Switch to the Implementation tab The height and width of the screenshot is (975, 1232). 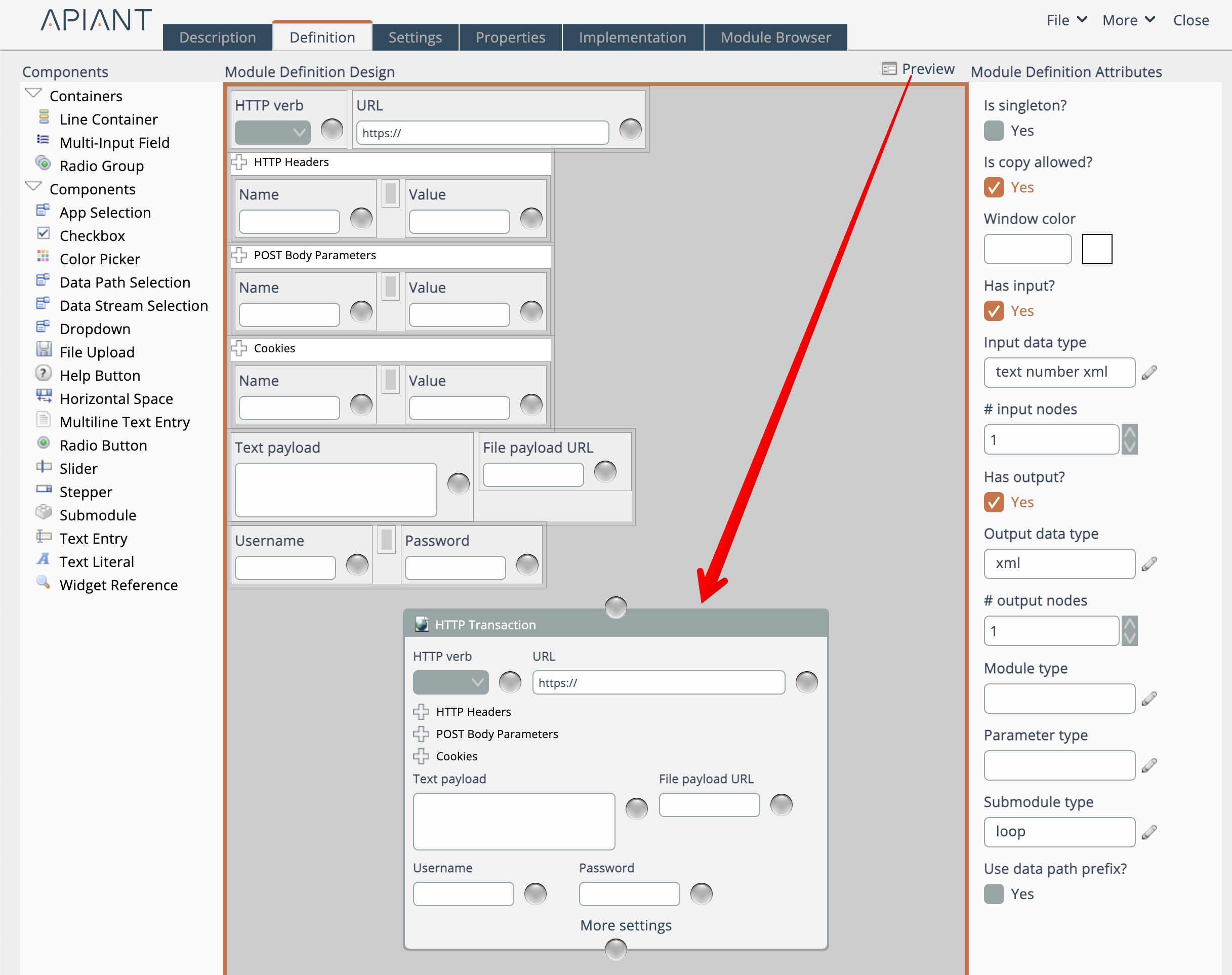pos(632,37)
